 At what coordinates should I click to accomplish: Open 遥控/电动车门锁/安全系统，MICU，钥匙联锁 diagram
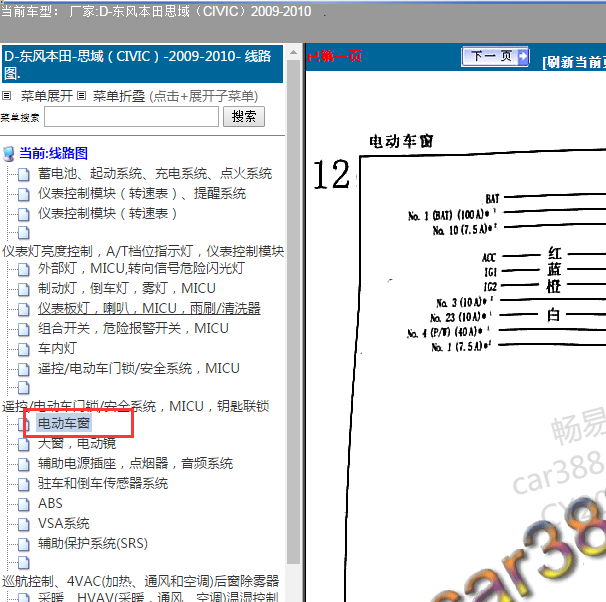click(136, 406)
